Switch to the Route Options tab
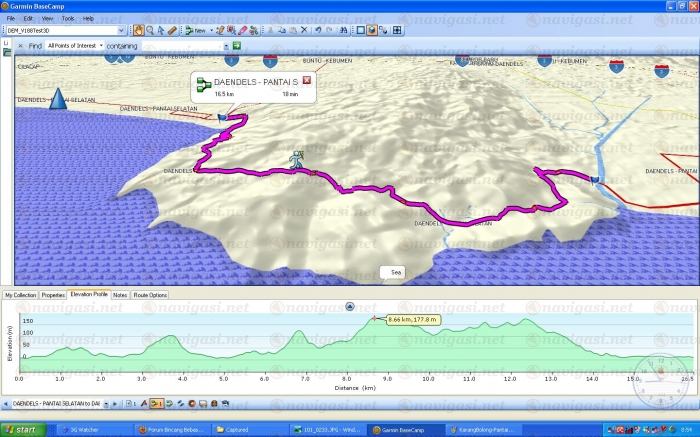Screen dimensions: 700x437 coord(150,295)
